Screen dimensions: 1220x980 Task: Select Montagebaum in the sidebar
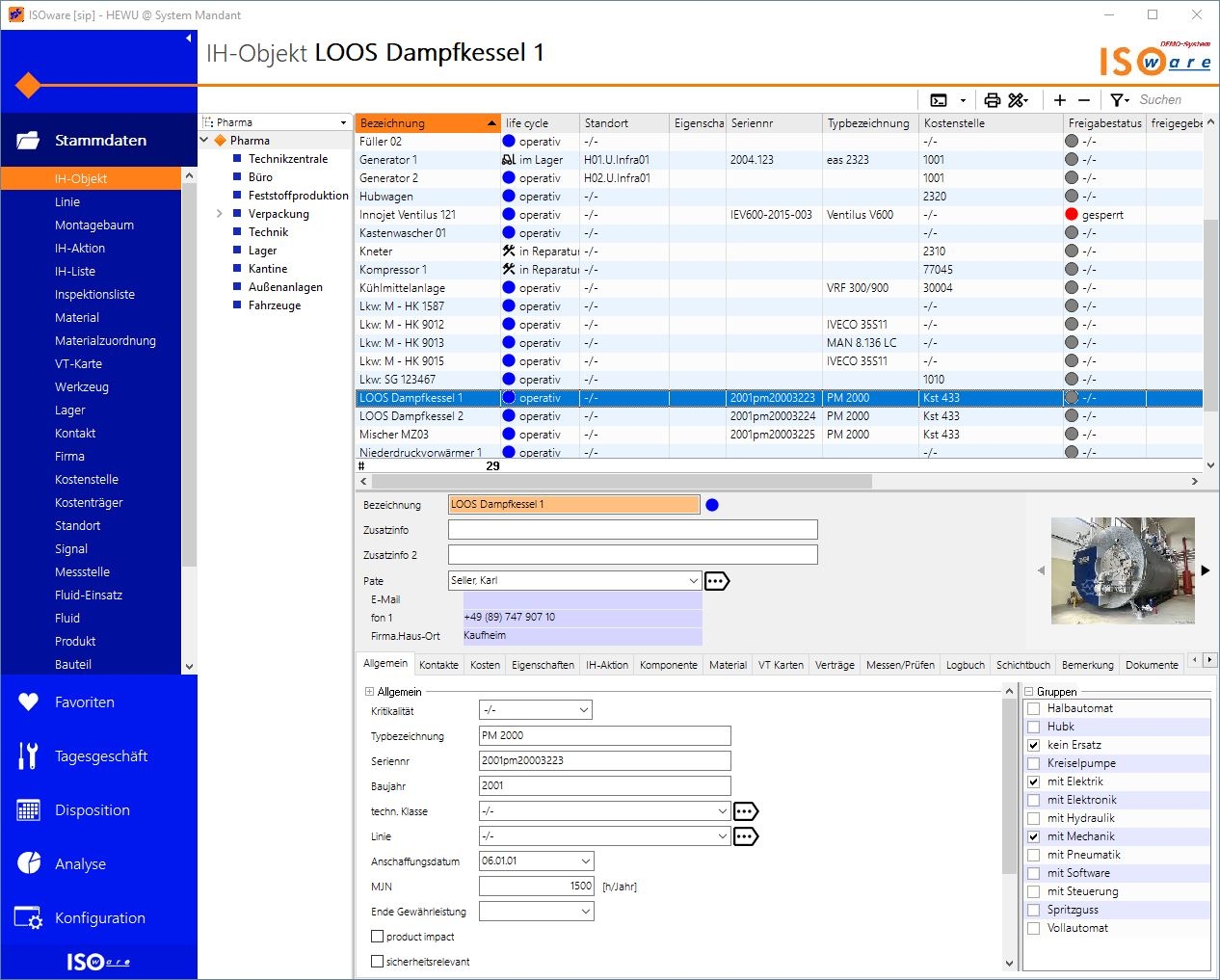94,225
